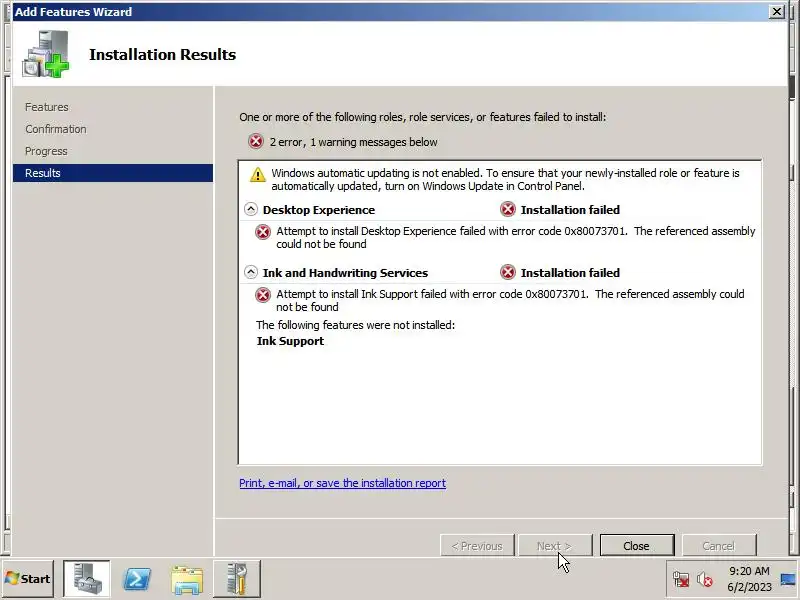This screenshot has width=800, height=600.
Task: Click the 'Installation Results' title heading
Action: click(x=162, y=55)
